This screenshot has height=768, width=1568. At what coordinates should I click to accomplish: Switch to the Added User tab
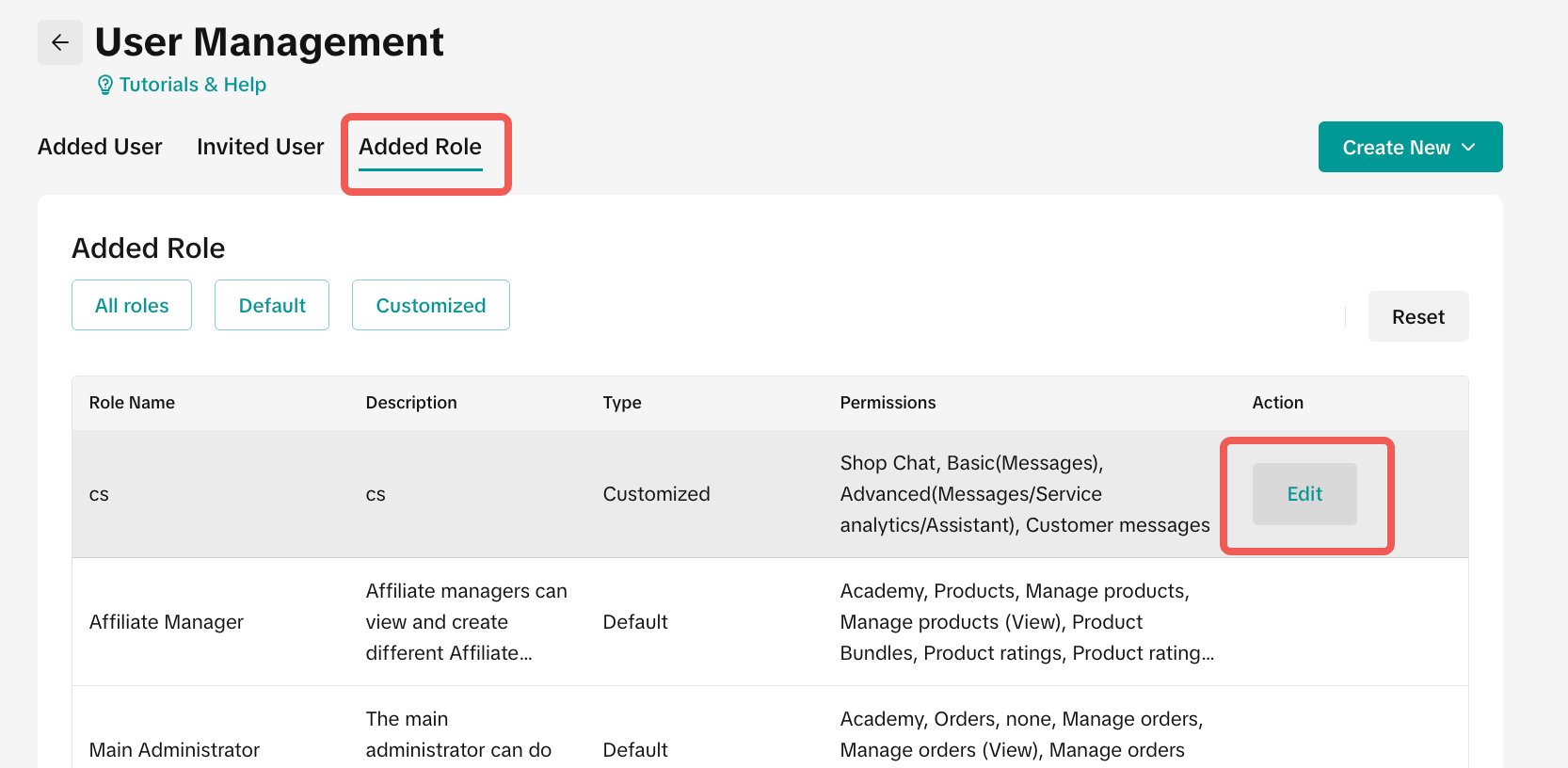100,147
